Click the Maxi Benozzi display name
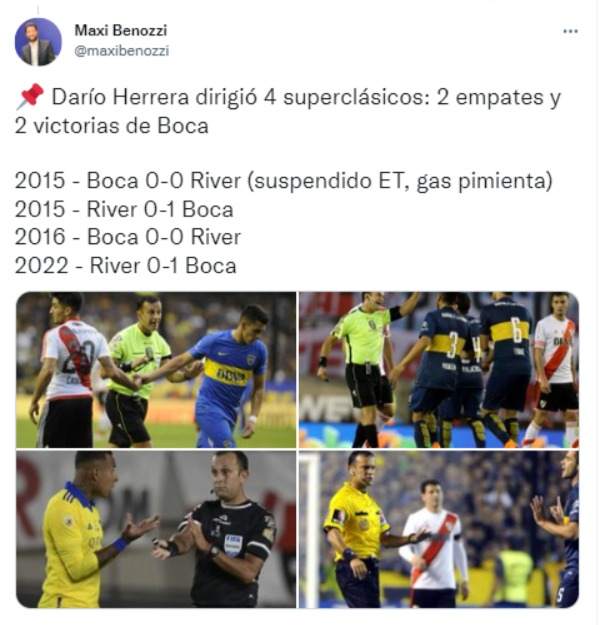This screenshot has width=603, height=625. (x=121, y=30)
